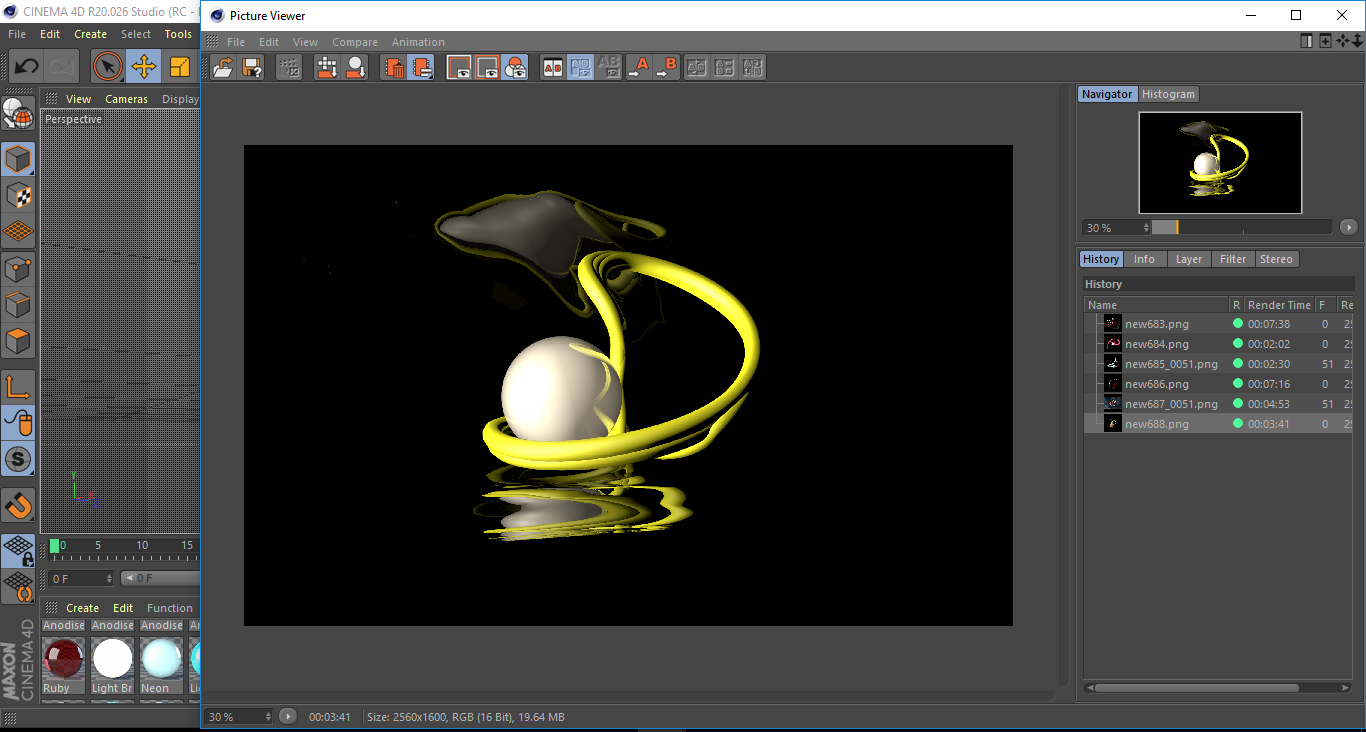This screenshot has width=1366, height=732.
Task: Switch to the Filter tab
Action: coord(1233,259)
